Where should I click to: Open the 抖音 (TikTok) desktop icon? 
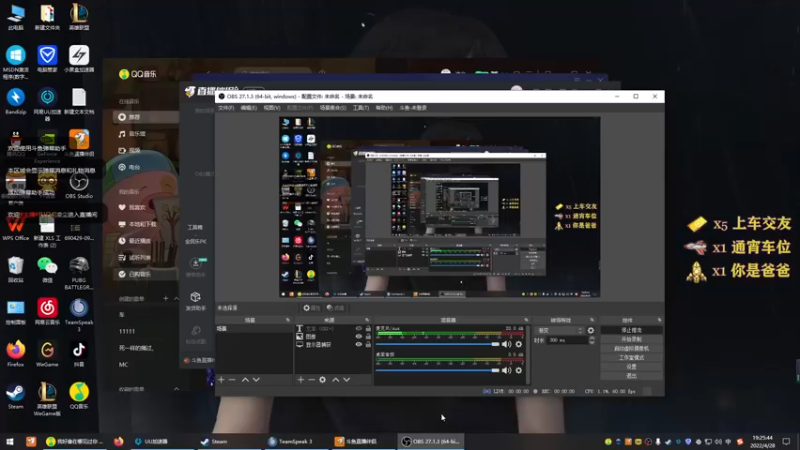(x=79, y=354)
